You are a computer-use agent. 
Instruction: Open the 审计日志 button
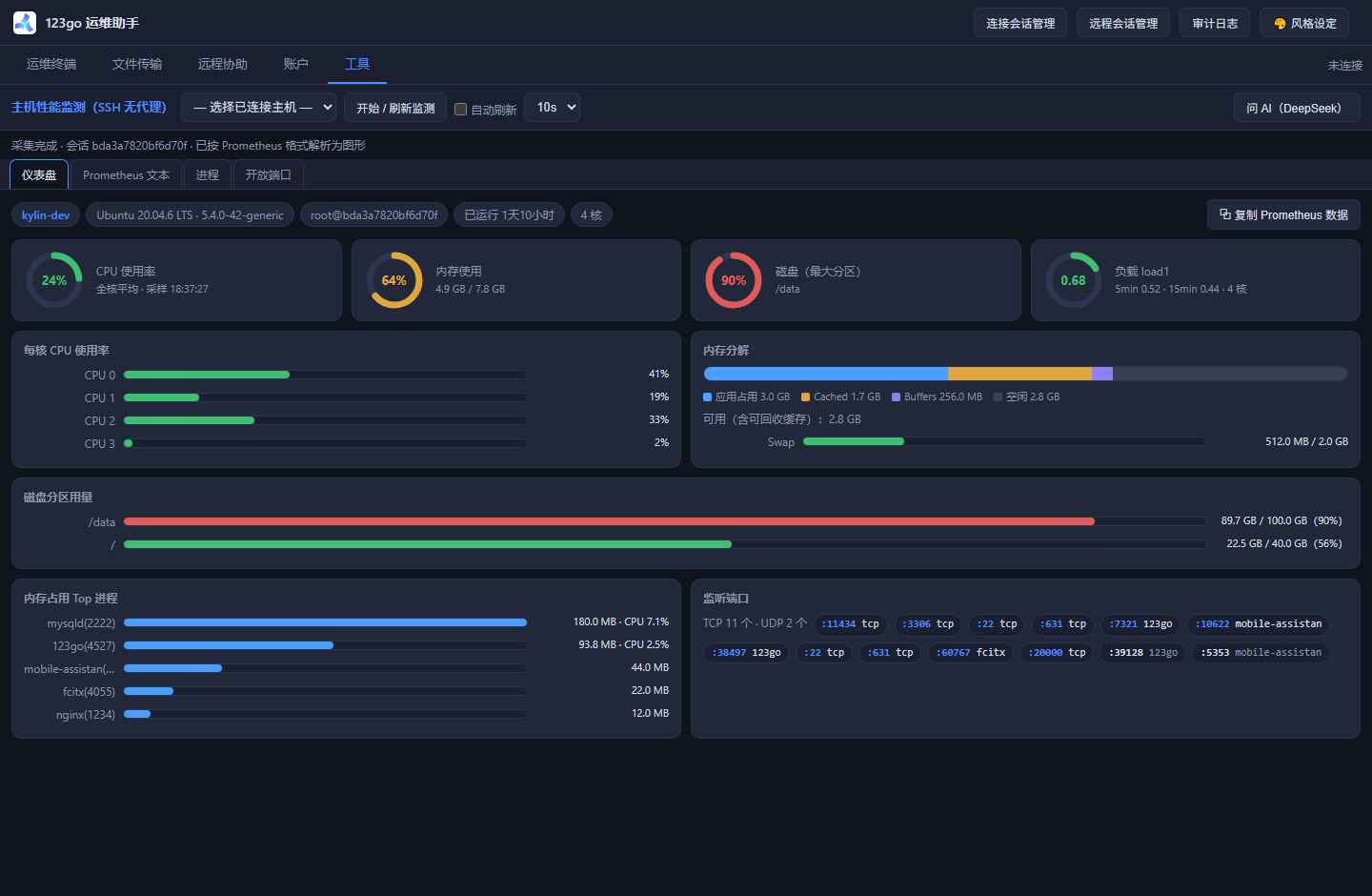tap(1215, 23)
